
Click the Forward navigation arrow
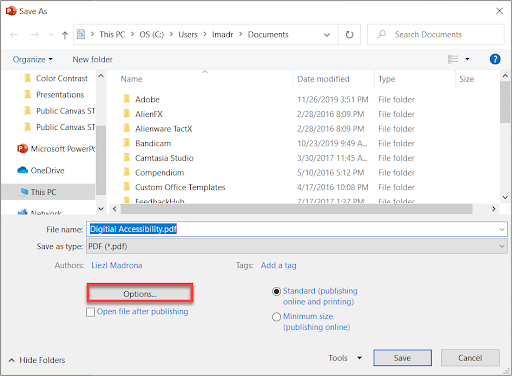click(35, 35)
